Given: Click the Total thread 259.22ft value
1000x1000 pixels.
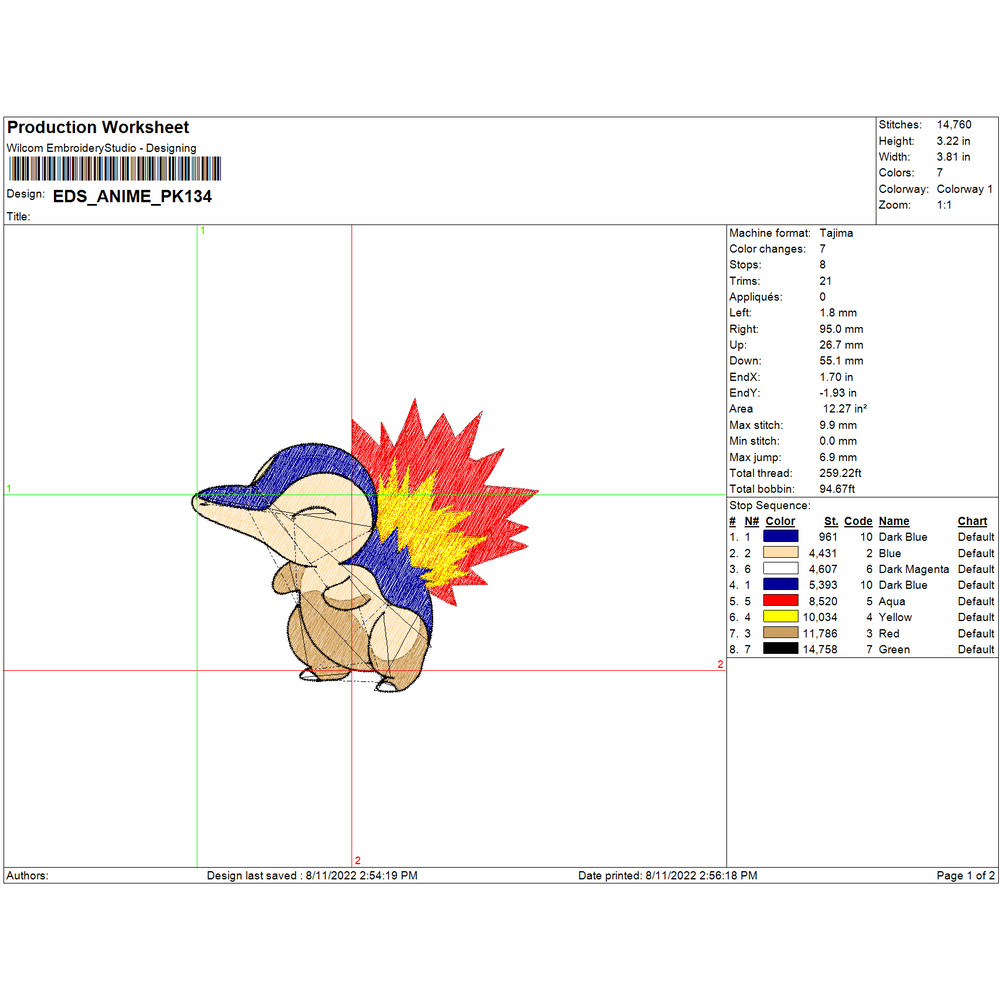Looking at the screenshot, I should (x=843, y=473).
